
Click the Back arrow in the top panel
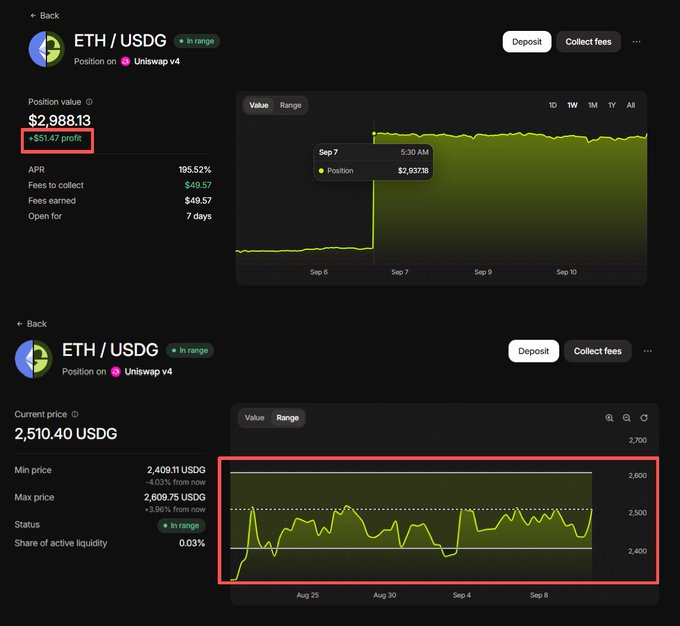point(33,16)
